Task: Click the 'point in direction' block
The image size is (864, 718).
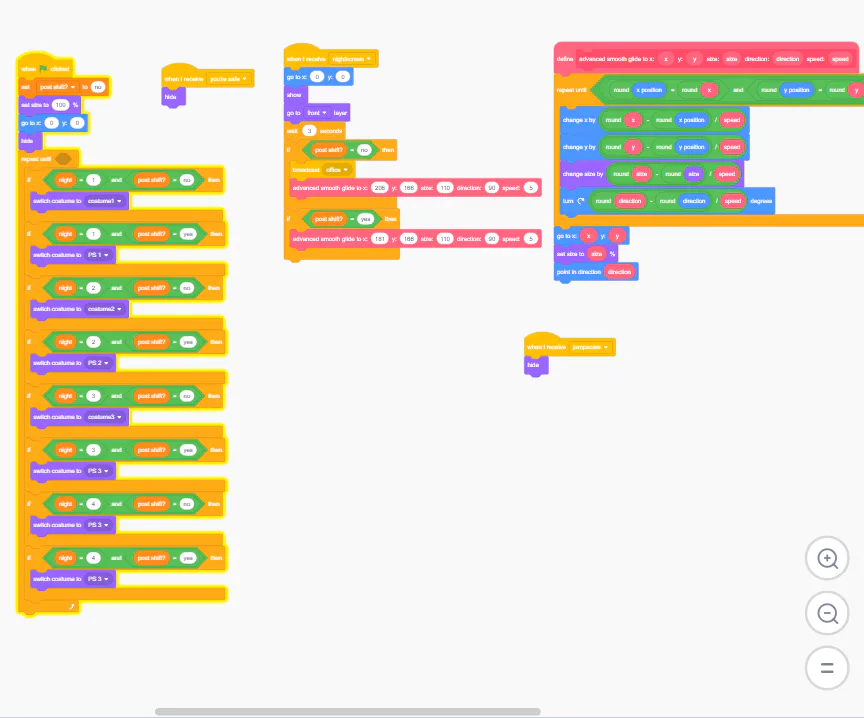Action: coord(596,272)
